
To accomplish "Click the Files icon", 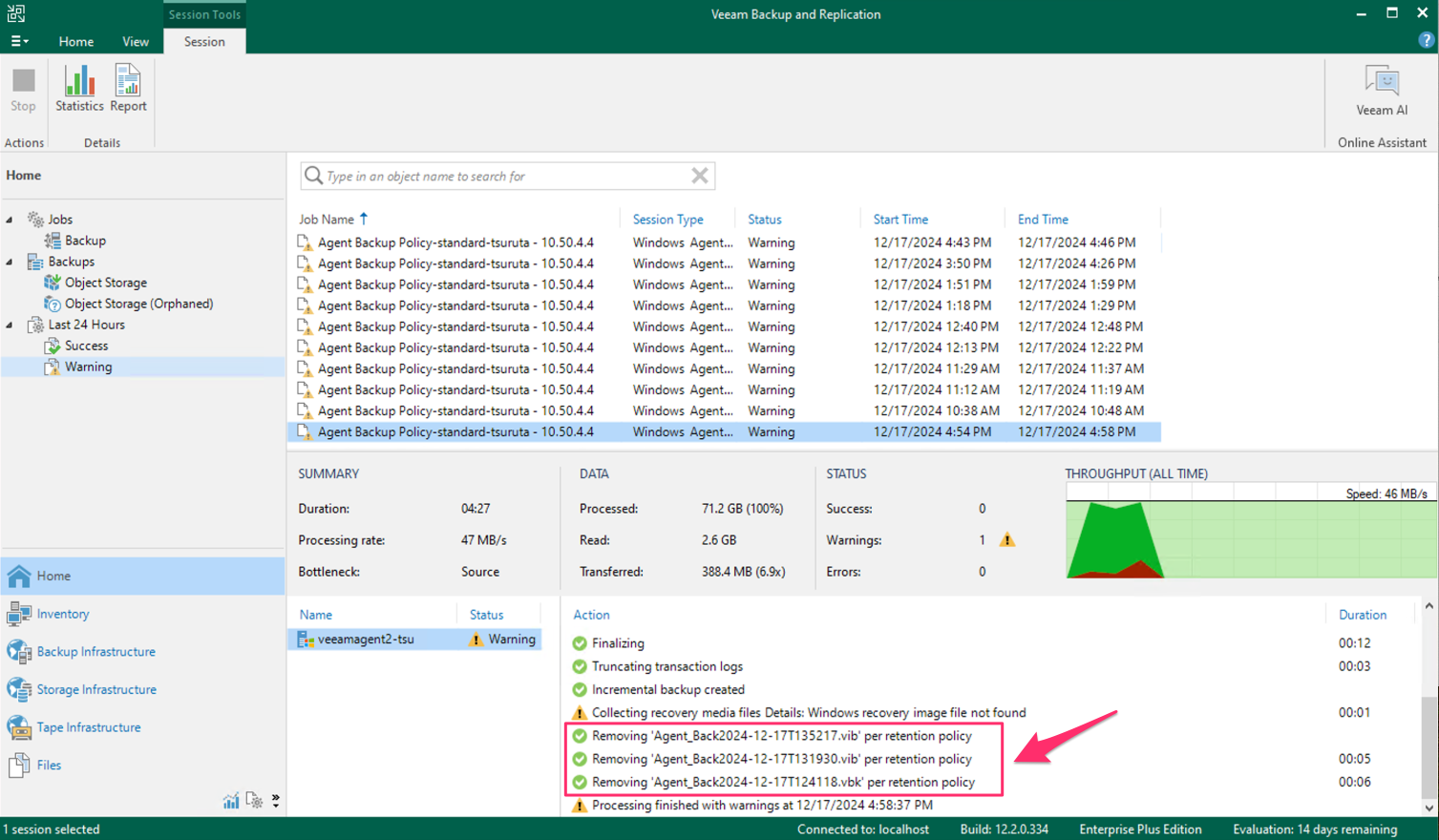I will (19, 765).
